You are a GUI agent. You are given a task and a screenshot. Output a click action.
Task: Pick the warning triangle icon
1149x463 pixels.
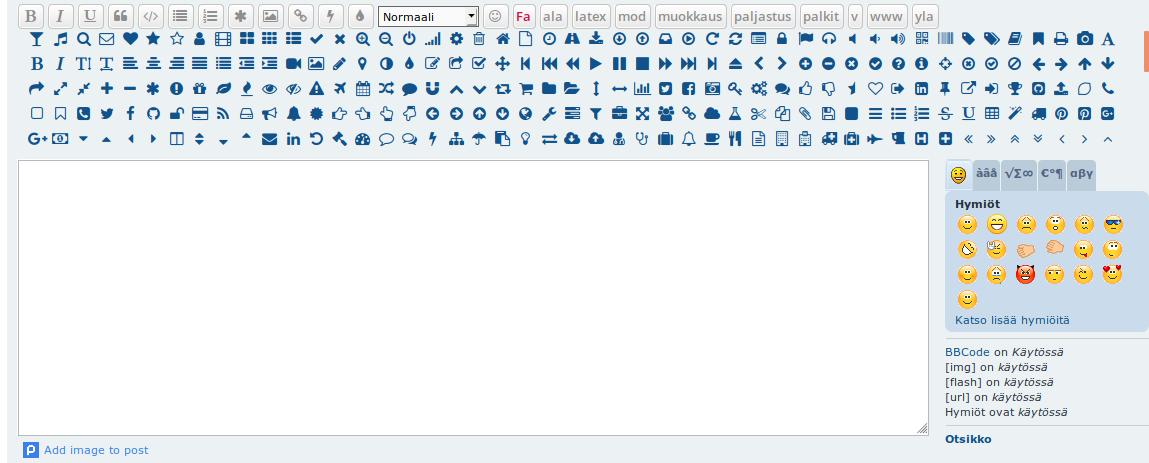coord(316,89)
